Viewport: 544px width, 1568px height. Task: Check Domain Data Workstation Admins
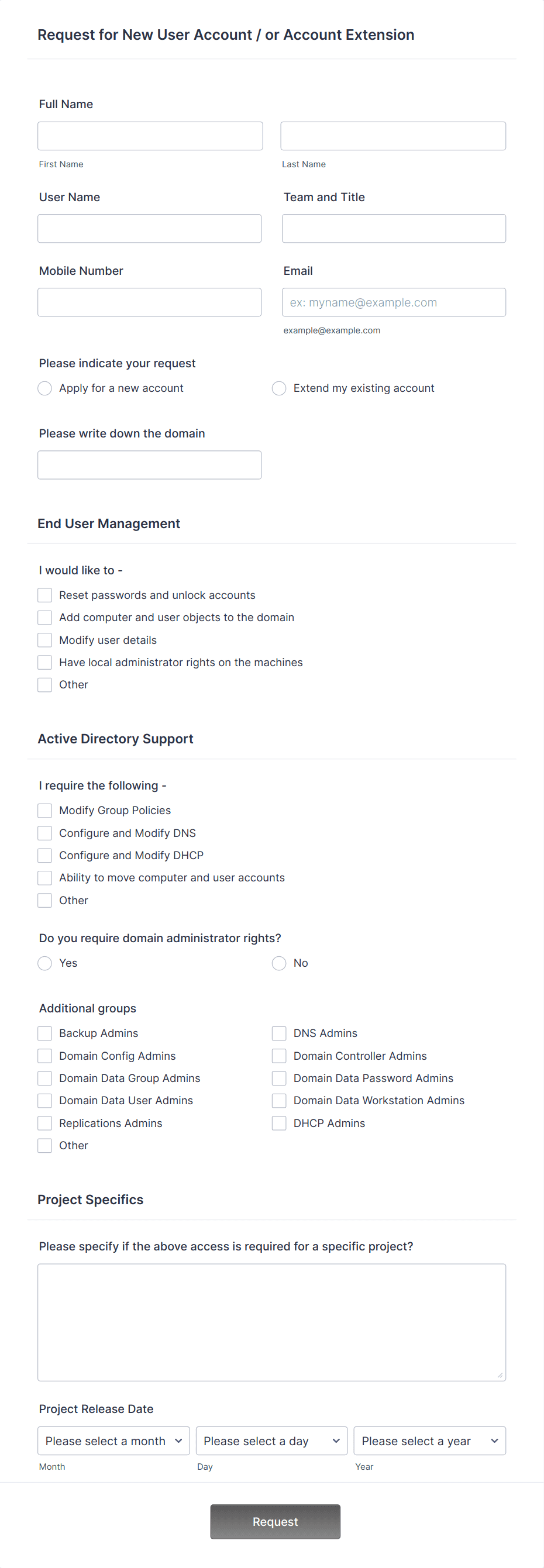point(278,1101)
